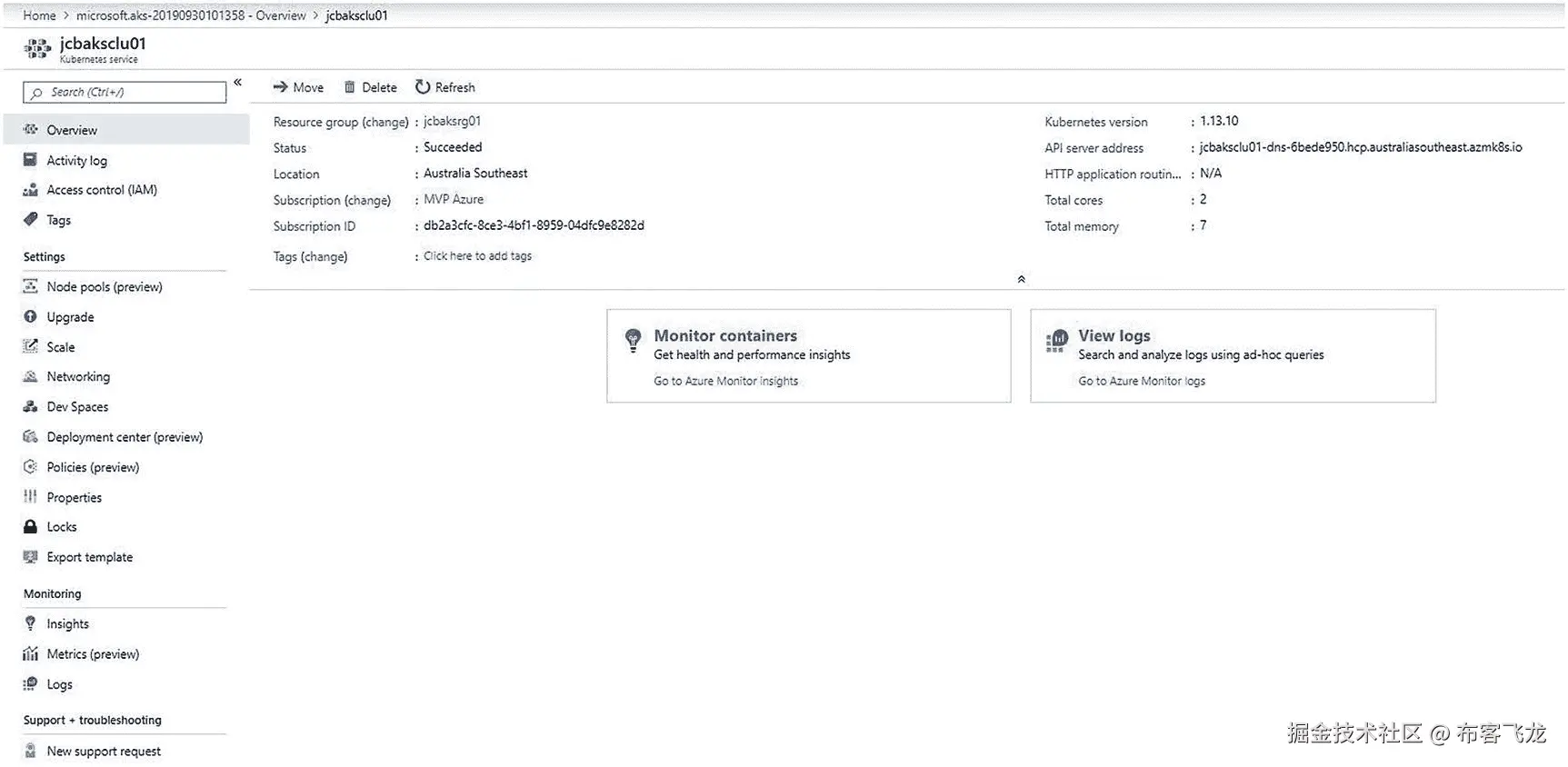The image size is (1568, 767).
Task: Open Deployment center (preview) item
Action: pyautogui.click(x=126, y=437)
